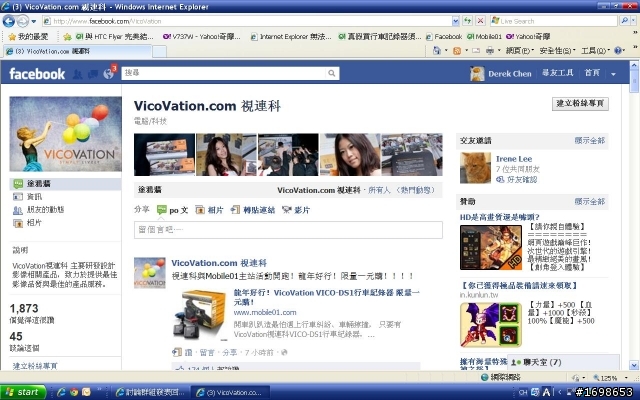Click the 相片 share photo icon
The image size is (640, 400).
[x=200, y=210]
